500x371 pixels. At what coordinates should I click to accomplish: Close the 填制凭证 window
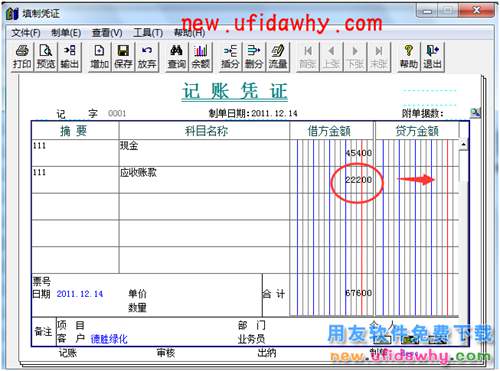[476, 11]
